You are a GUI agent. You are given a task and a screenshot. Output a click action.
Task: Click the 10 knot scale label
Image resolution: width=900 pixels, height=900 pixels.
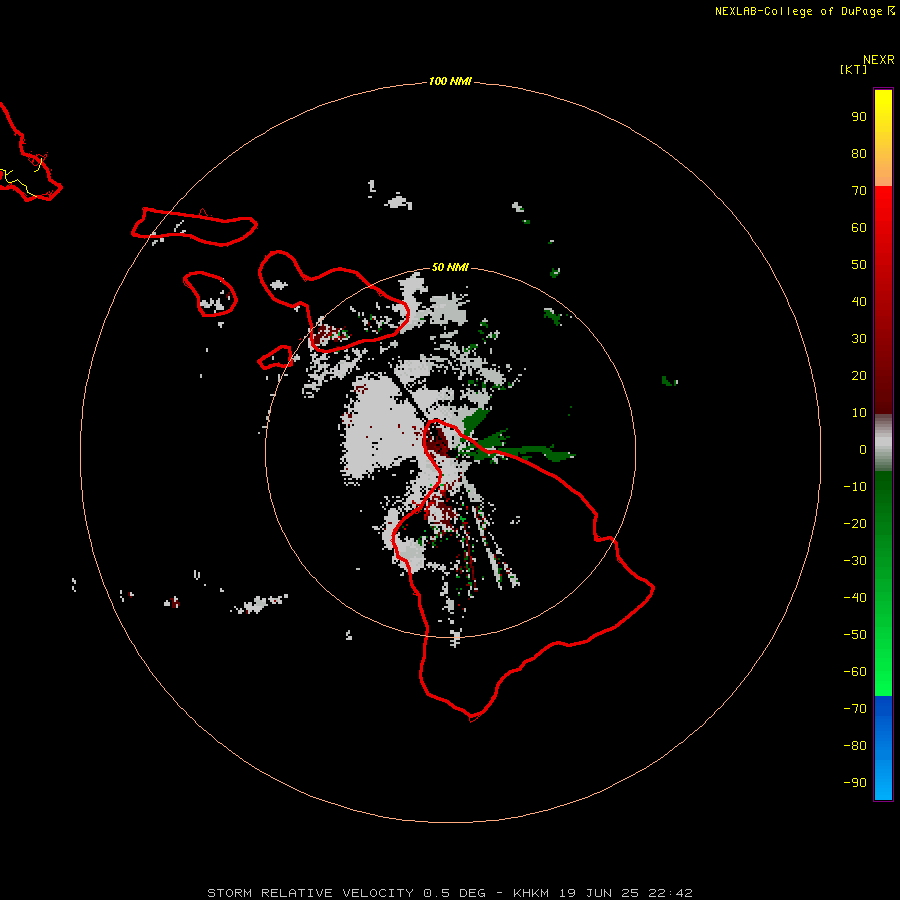(859, 413)
